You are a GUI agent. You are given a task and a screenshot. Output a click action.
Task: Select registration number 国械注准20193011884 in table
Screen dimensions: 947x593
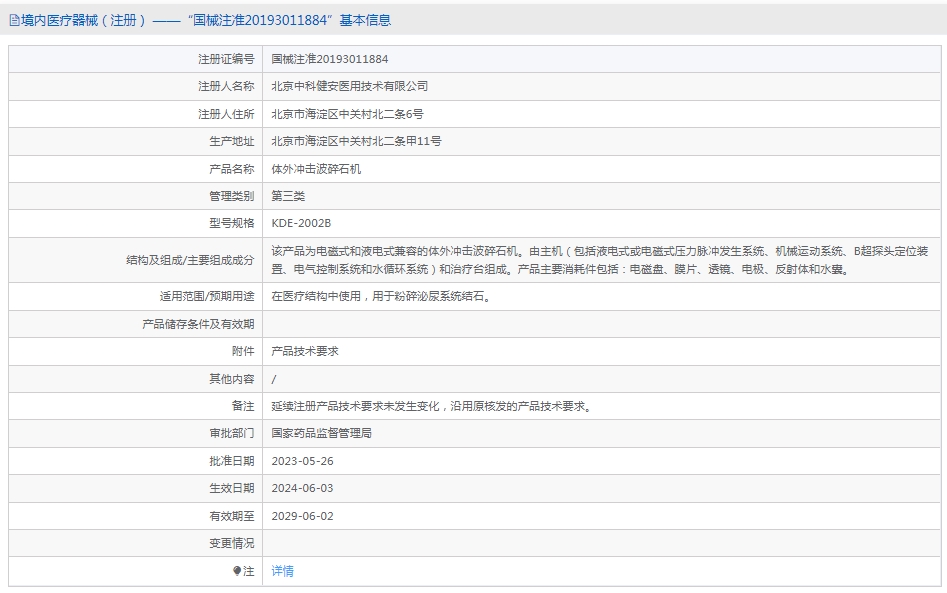[x=330, y=59]
